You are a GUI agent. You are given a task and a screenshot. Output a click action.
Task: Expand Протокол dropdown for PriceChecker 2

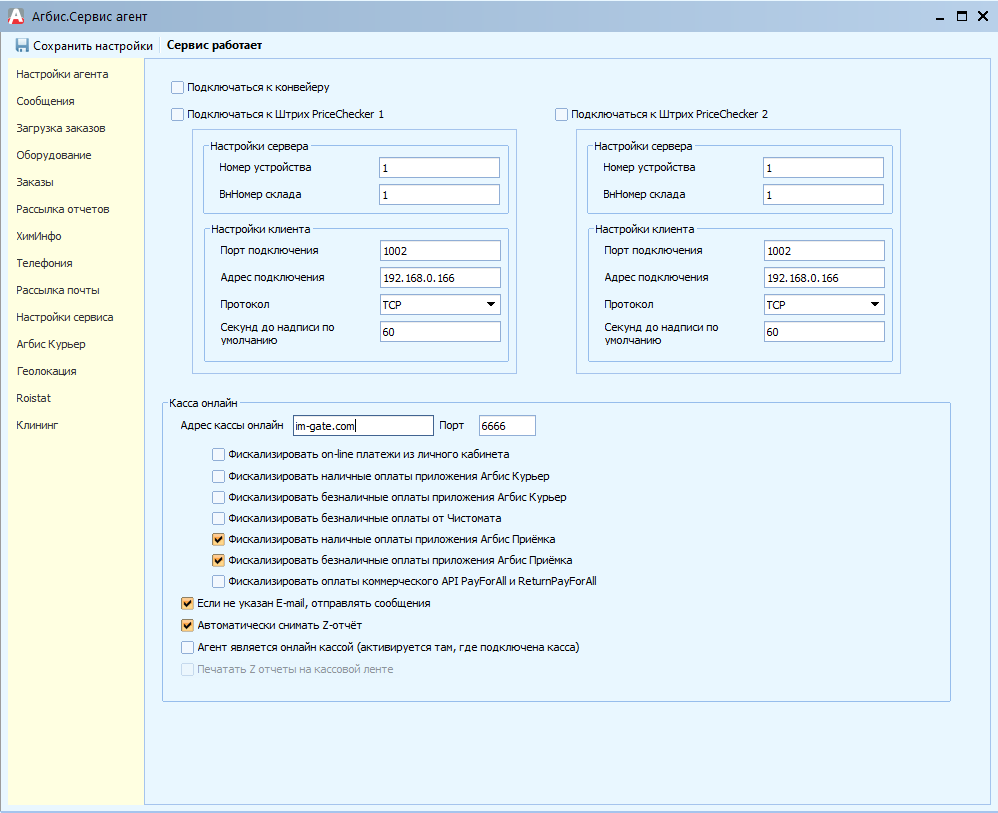(875, 304)
